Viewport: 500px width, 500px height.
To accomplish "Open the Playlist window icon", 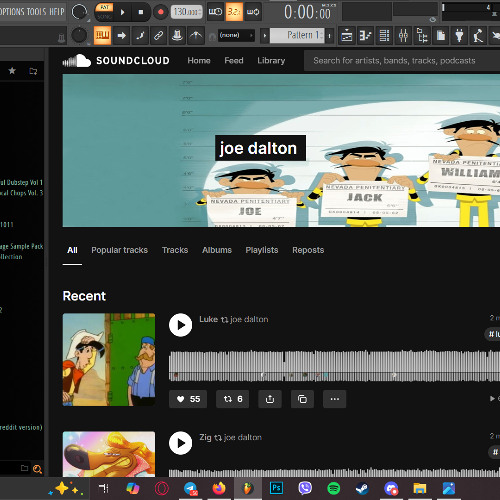I will point(347,35).
